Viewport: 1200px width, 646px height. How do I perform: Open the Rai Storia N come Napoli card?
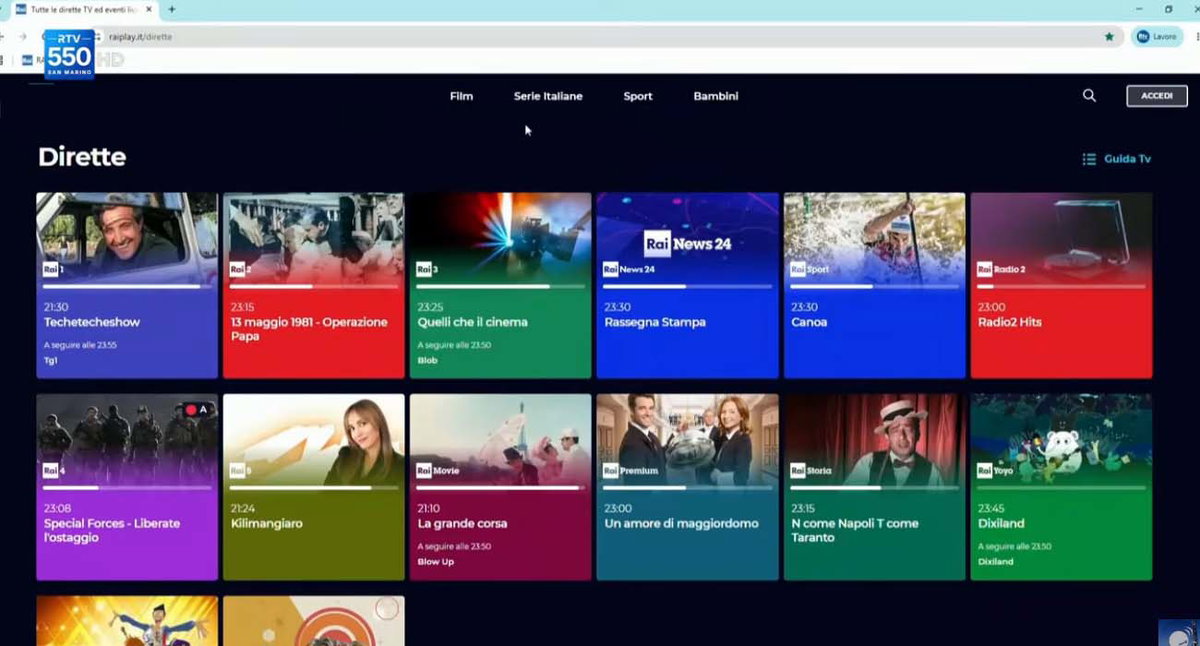874,487
